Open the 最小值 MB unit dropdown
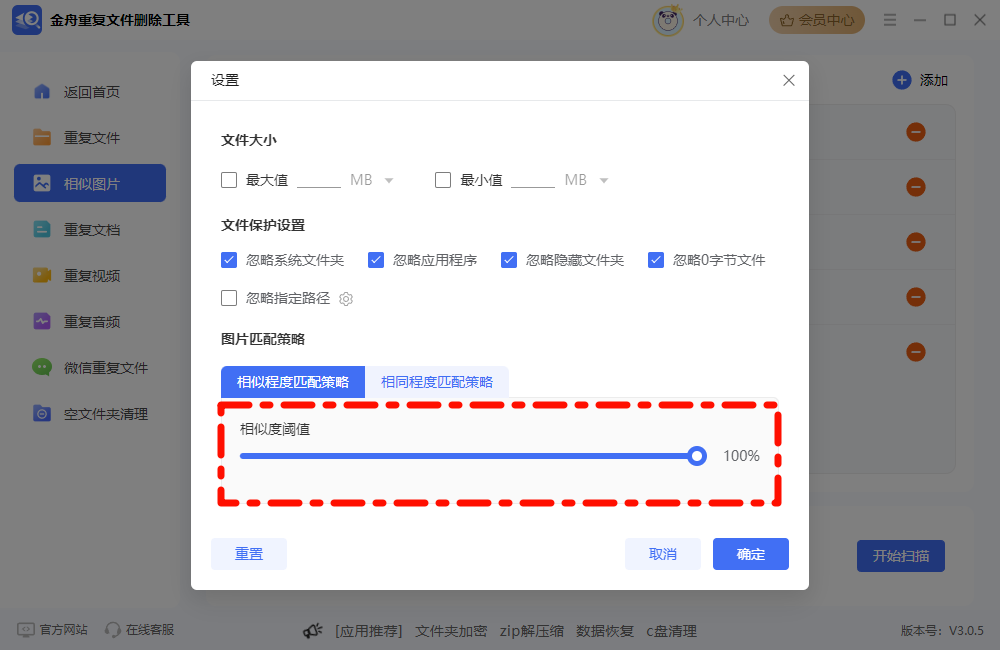This screenshot has width=1000, height=650. pos(603,181)
